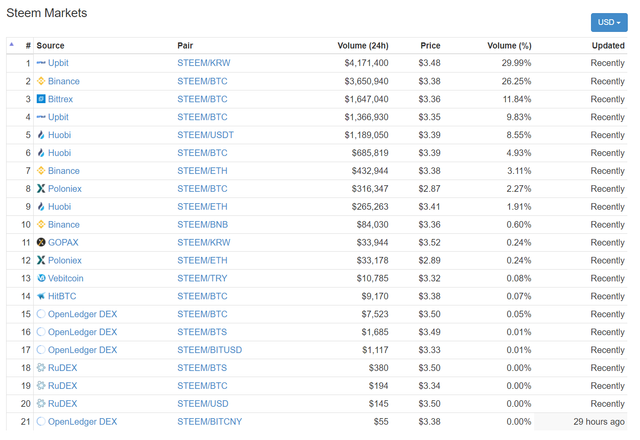640x440 pixels.
Task: Open the STEEM/BITUSD pair link
Action: pyautogui.click(x=209, y=350)
